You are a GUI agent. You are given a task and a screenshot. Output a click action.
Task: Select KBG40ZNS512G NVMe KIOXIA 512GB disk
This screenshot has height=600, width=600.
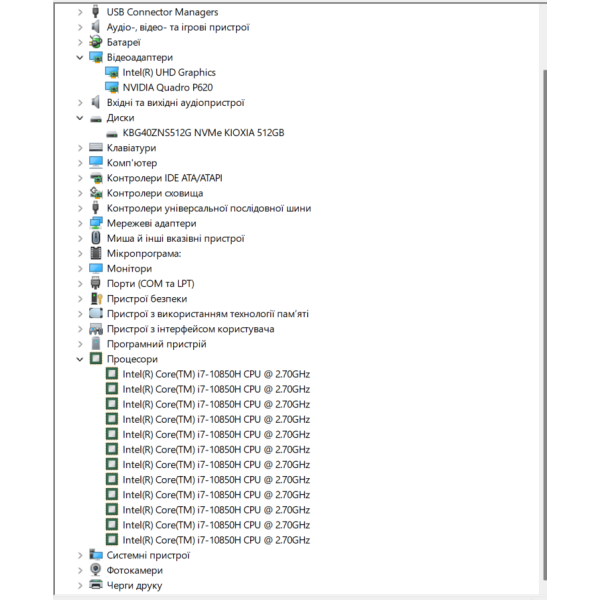(x=203, y=133)
